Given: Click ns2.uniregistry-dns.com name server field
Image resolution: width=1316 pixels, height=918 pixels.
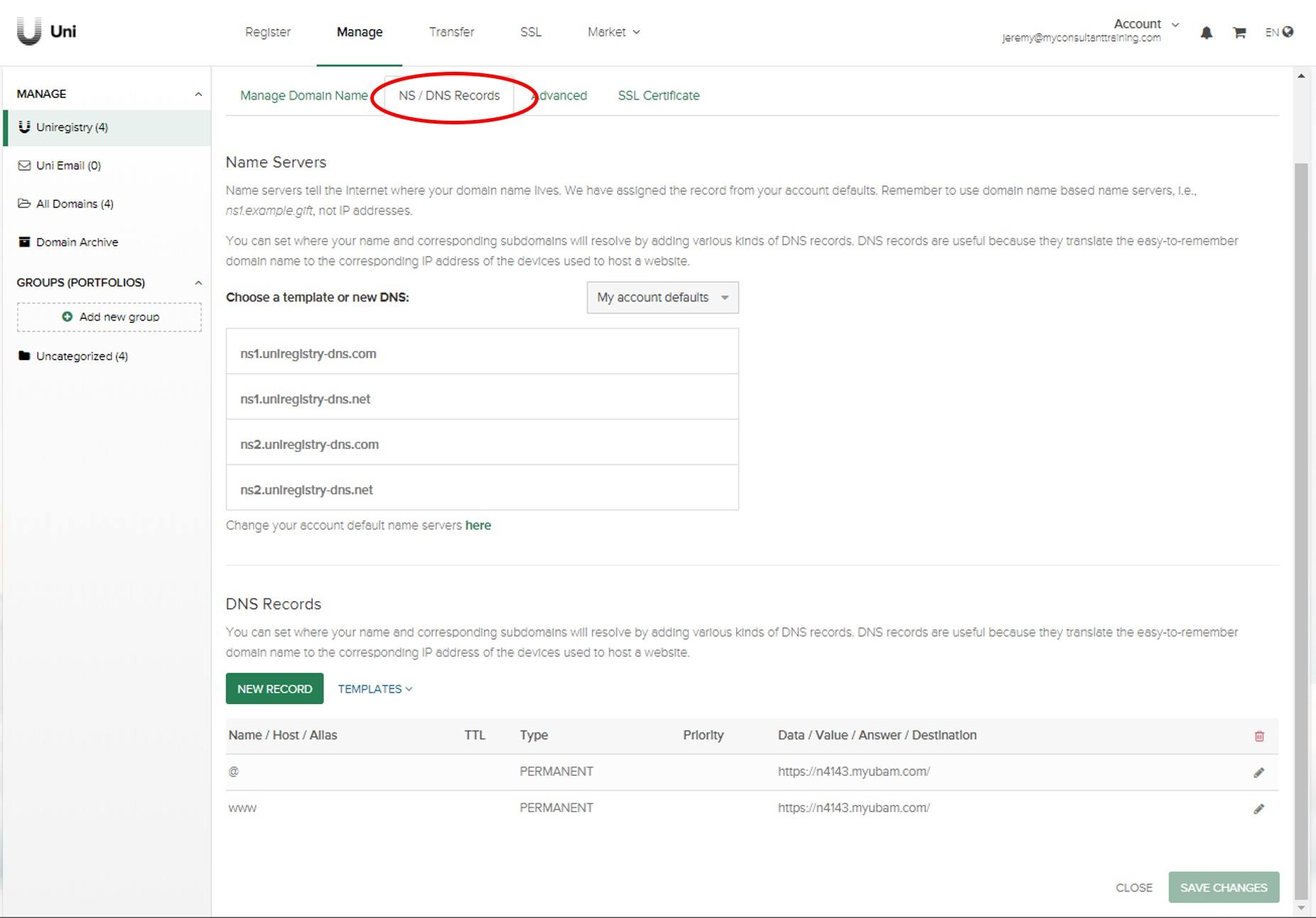Looking at the screenshot, I should (x=482, y=443).
